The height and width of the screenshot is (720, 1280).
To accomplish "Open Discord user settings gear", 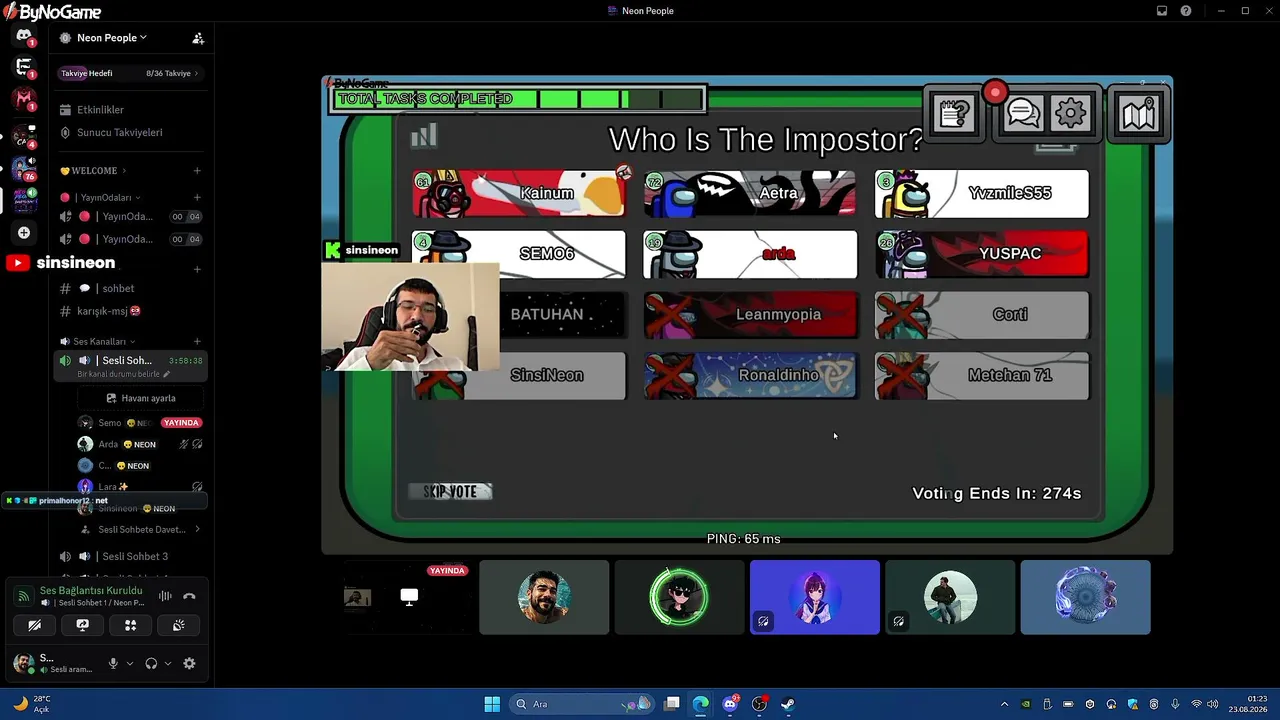I will click(189, 663).
